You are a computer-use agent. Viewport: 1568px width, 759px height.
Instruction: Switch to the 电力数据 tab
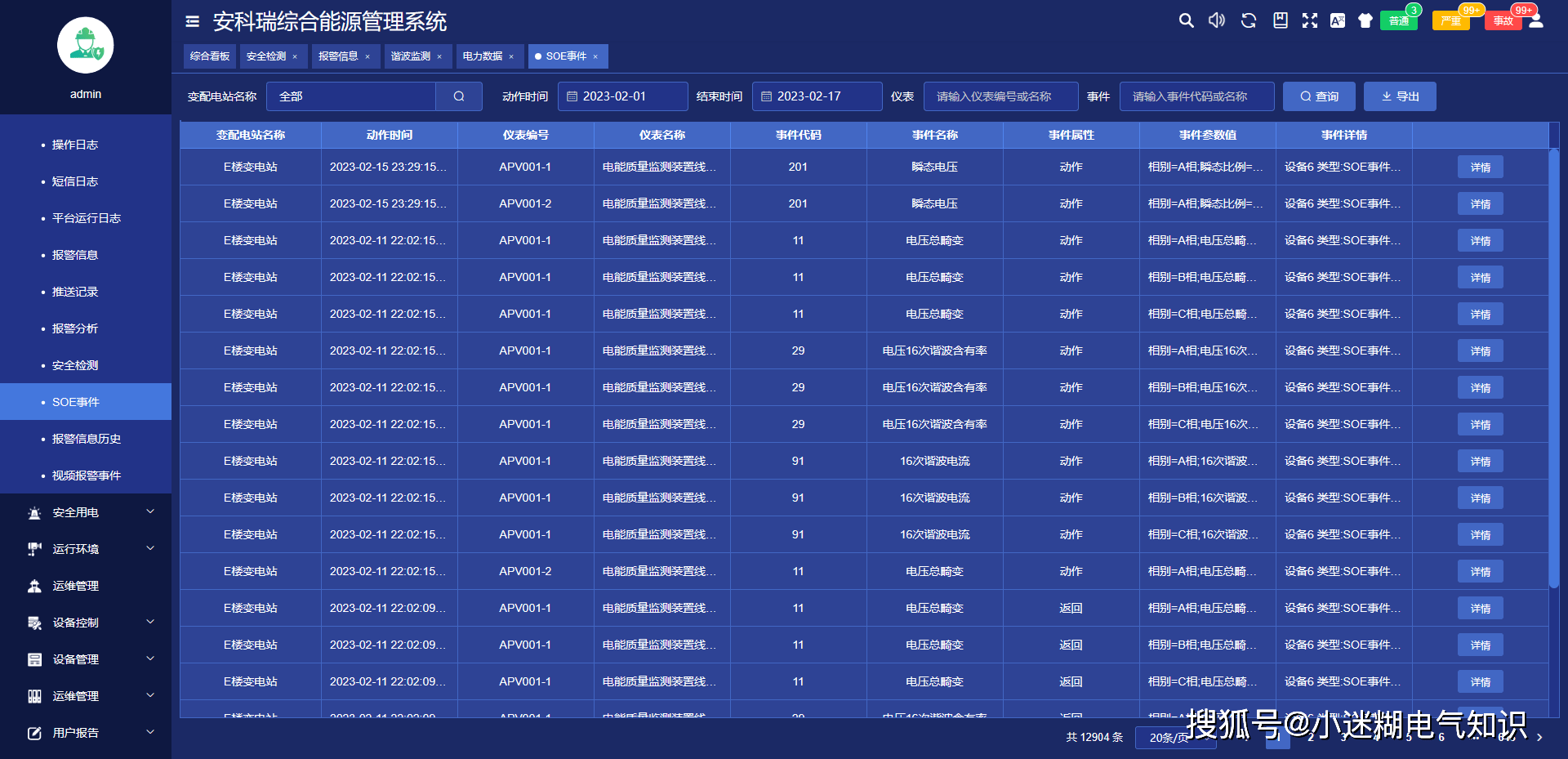(x=483, y=56)
